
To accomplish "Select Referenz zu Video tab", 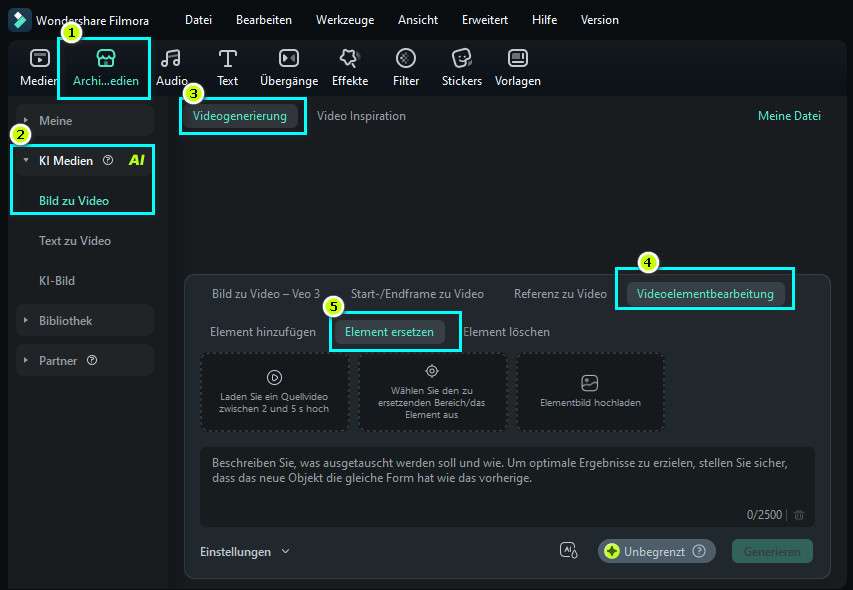I will coord(560,294).
